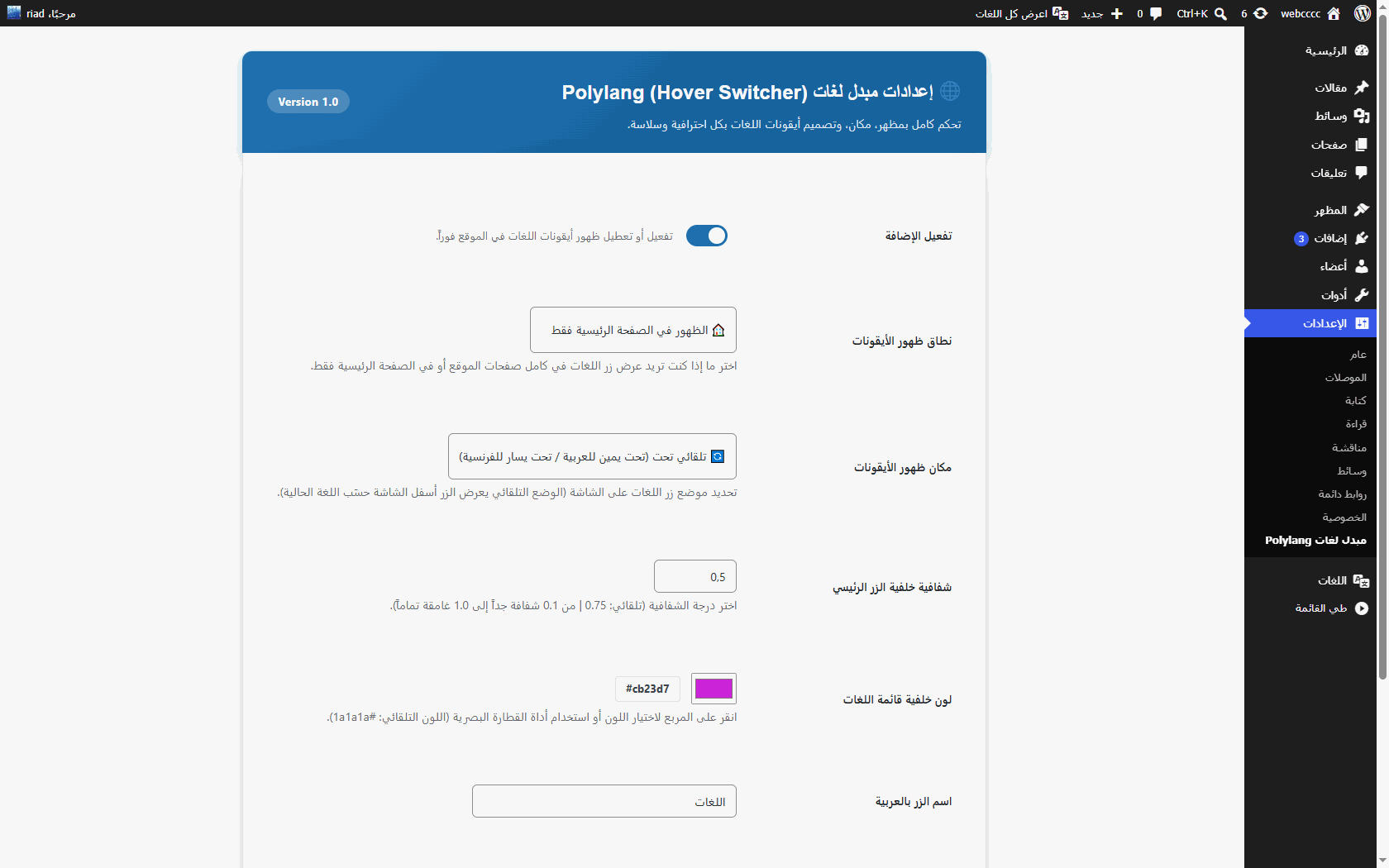This screenshot has height=868, width=1389.
Task: Open the وسائط media library with camera icon
Action: 1310,116
